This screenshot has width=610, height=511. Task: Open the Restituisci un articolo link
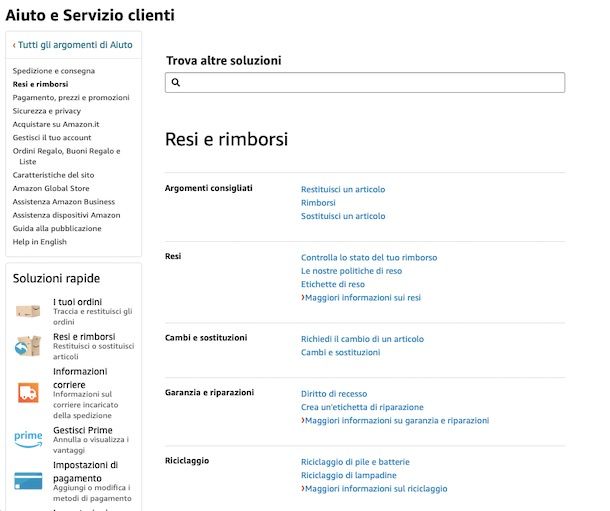[343, 189]
